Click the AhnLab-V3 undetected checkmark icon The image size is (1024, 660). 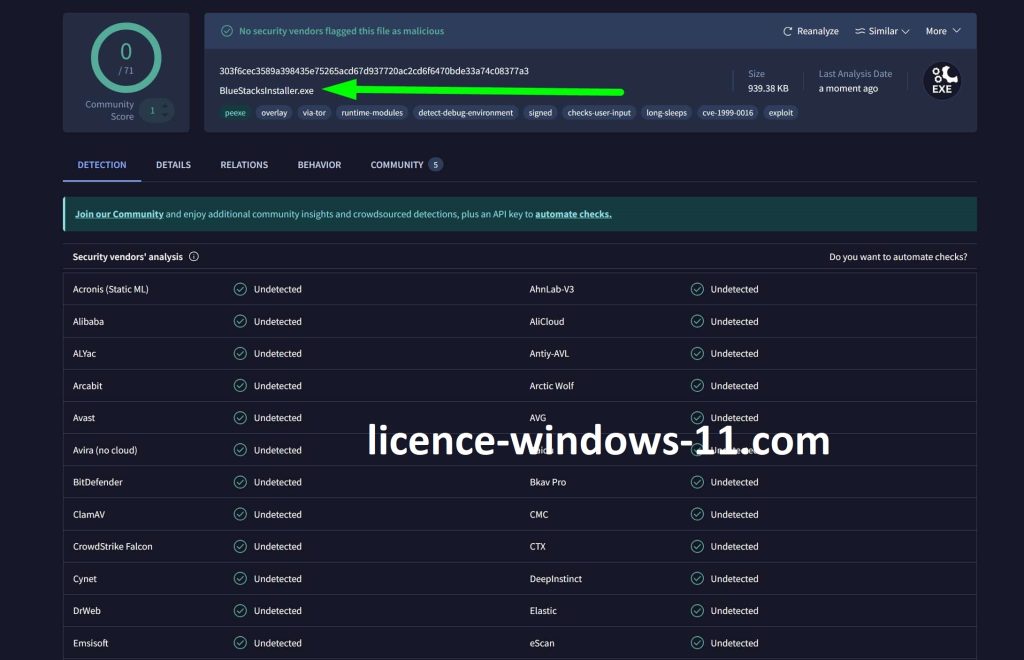697,289
